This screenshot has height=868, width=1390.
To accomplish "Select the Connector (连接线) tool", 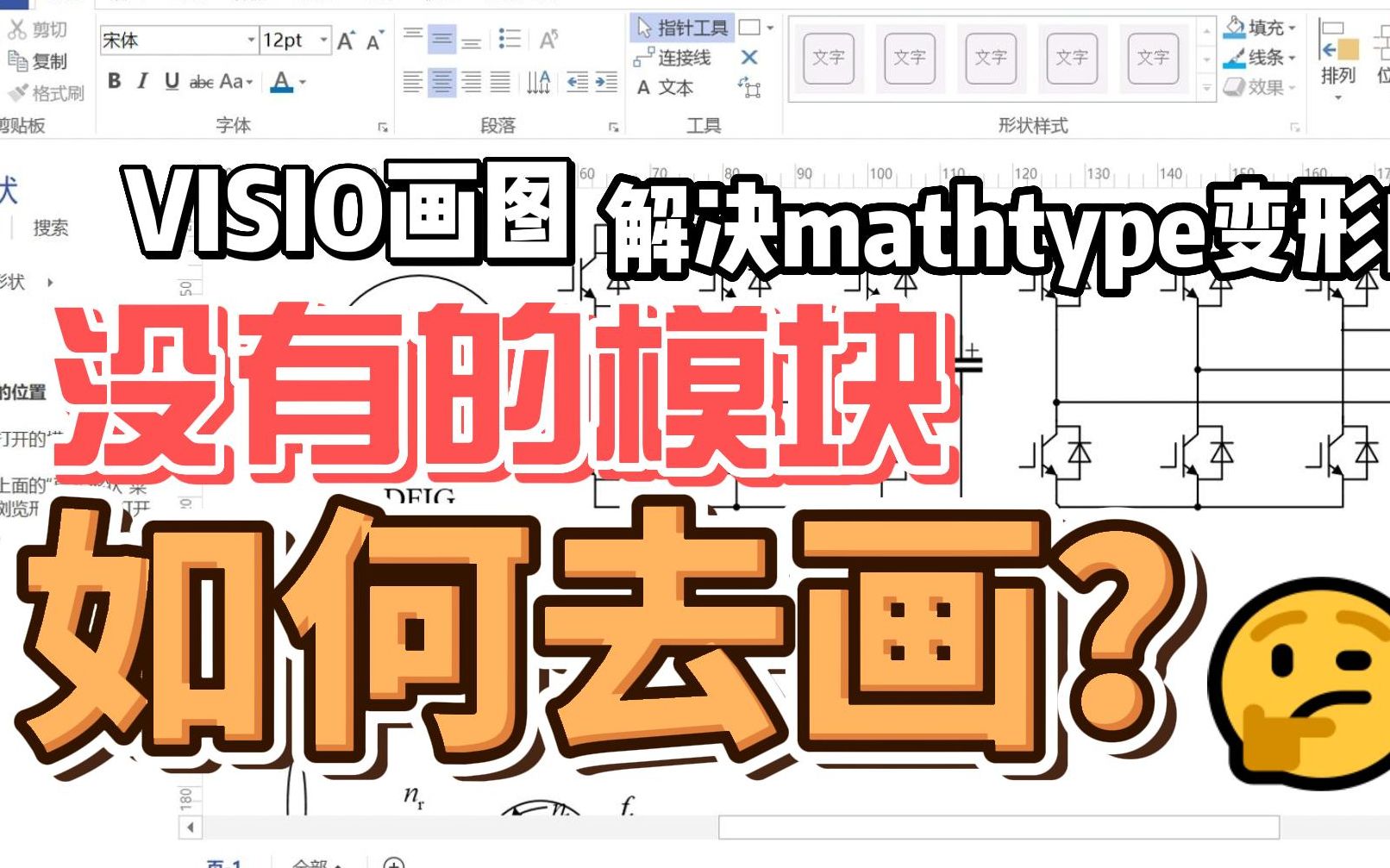I will 673,58.
